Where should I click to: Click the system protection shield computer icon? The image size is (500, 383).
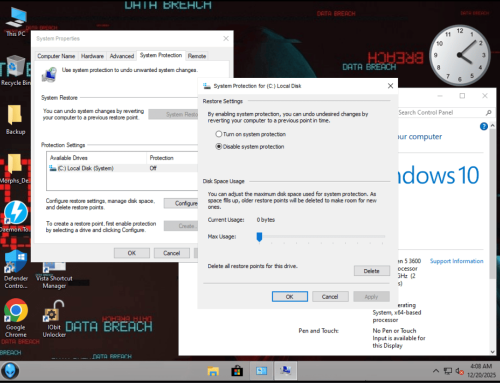[49, 75]
